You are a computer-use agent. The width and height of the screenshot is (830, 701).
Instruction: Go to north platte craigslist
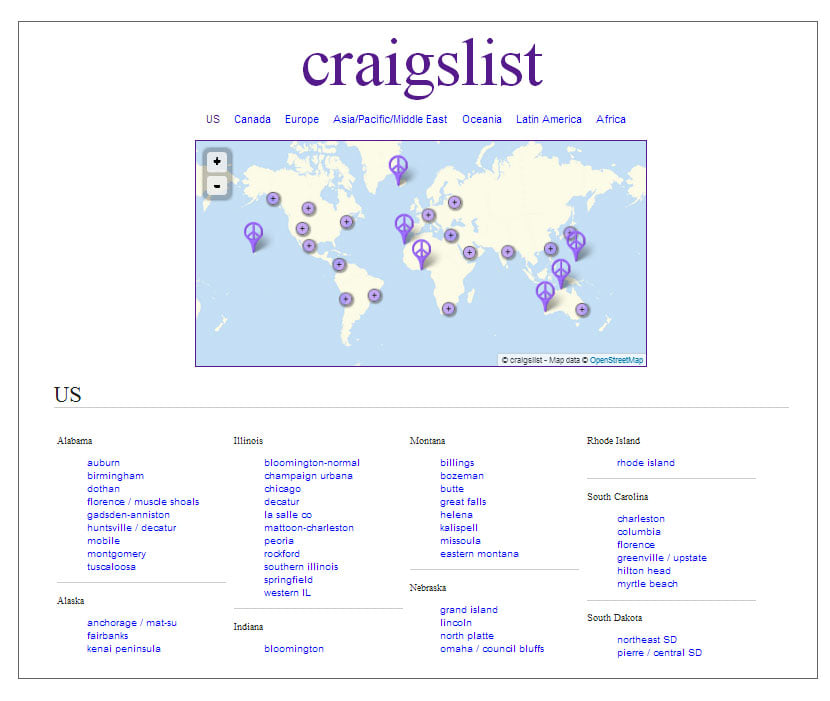(x=467, y=635)
